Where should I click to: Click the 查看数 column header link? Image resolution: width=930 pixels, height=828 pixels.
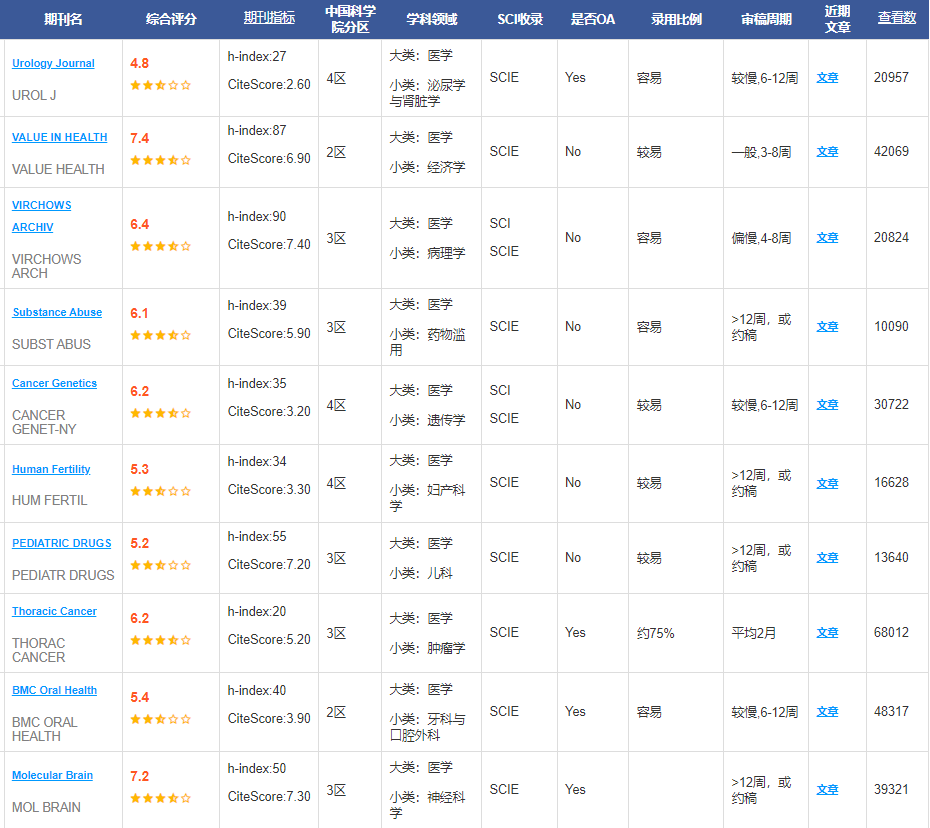pos(897,18)
